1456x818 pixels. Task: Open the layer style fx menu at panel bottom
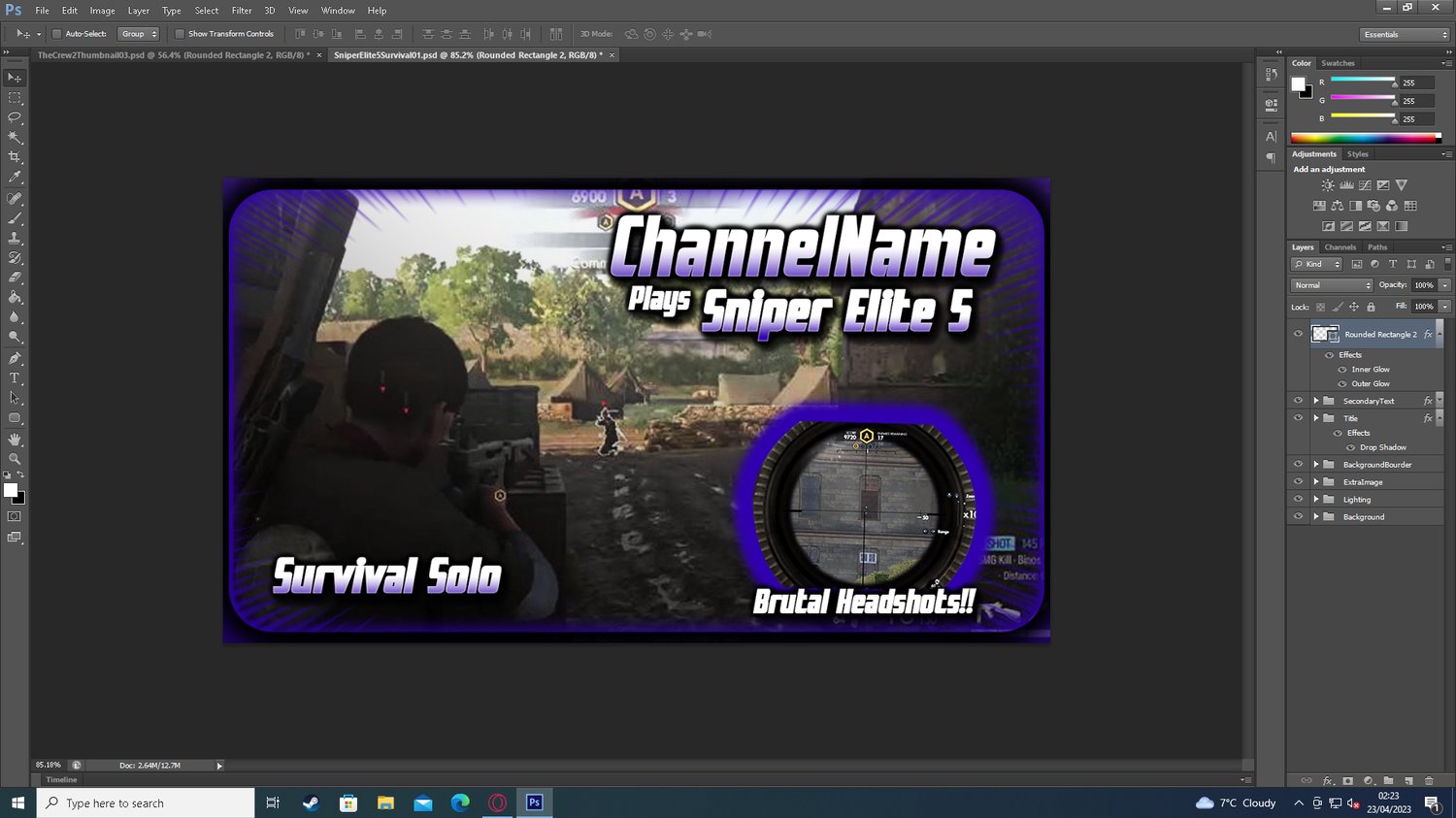point(1328,780)
